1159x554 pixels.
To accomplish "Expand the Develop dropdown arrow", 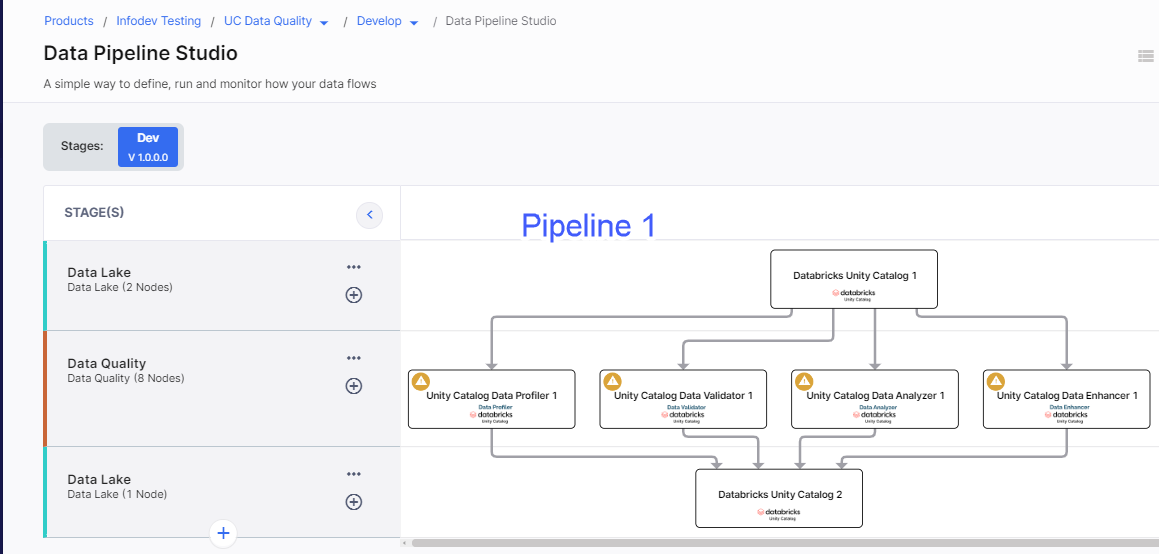I will [414, 23].
